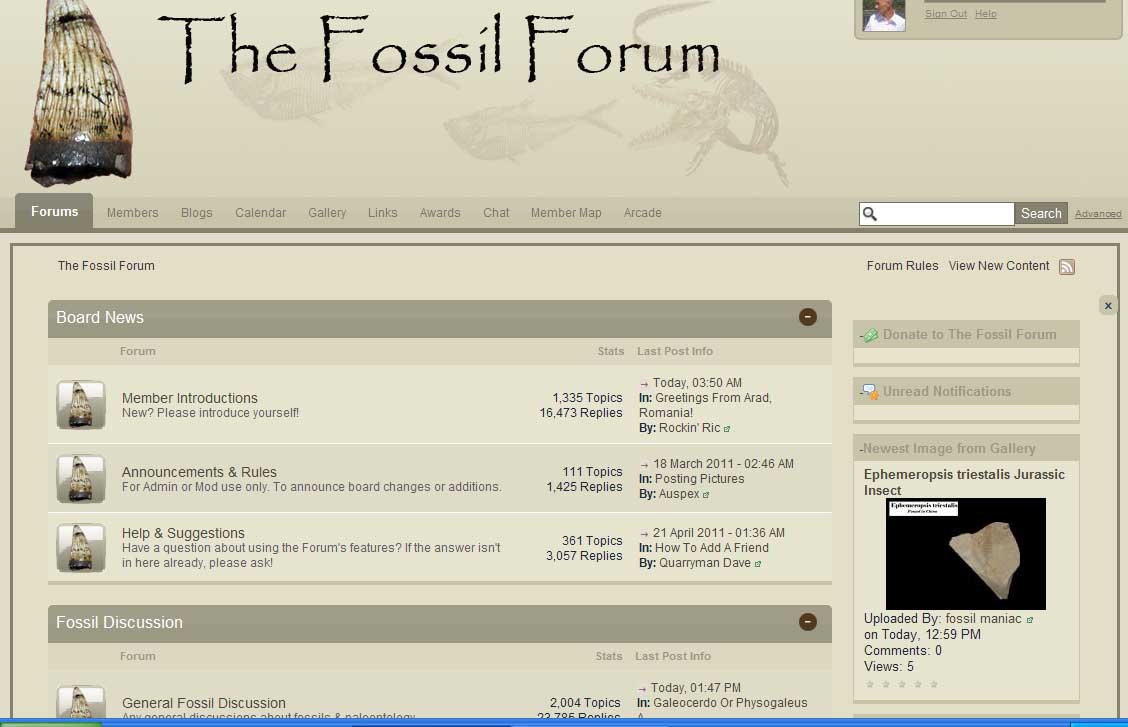Click the Unread Notifications star icon
The image size is (1128, 727).
870,392
